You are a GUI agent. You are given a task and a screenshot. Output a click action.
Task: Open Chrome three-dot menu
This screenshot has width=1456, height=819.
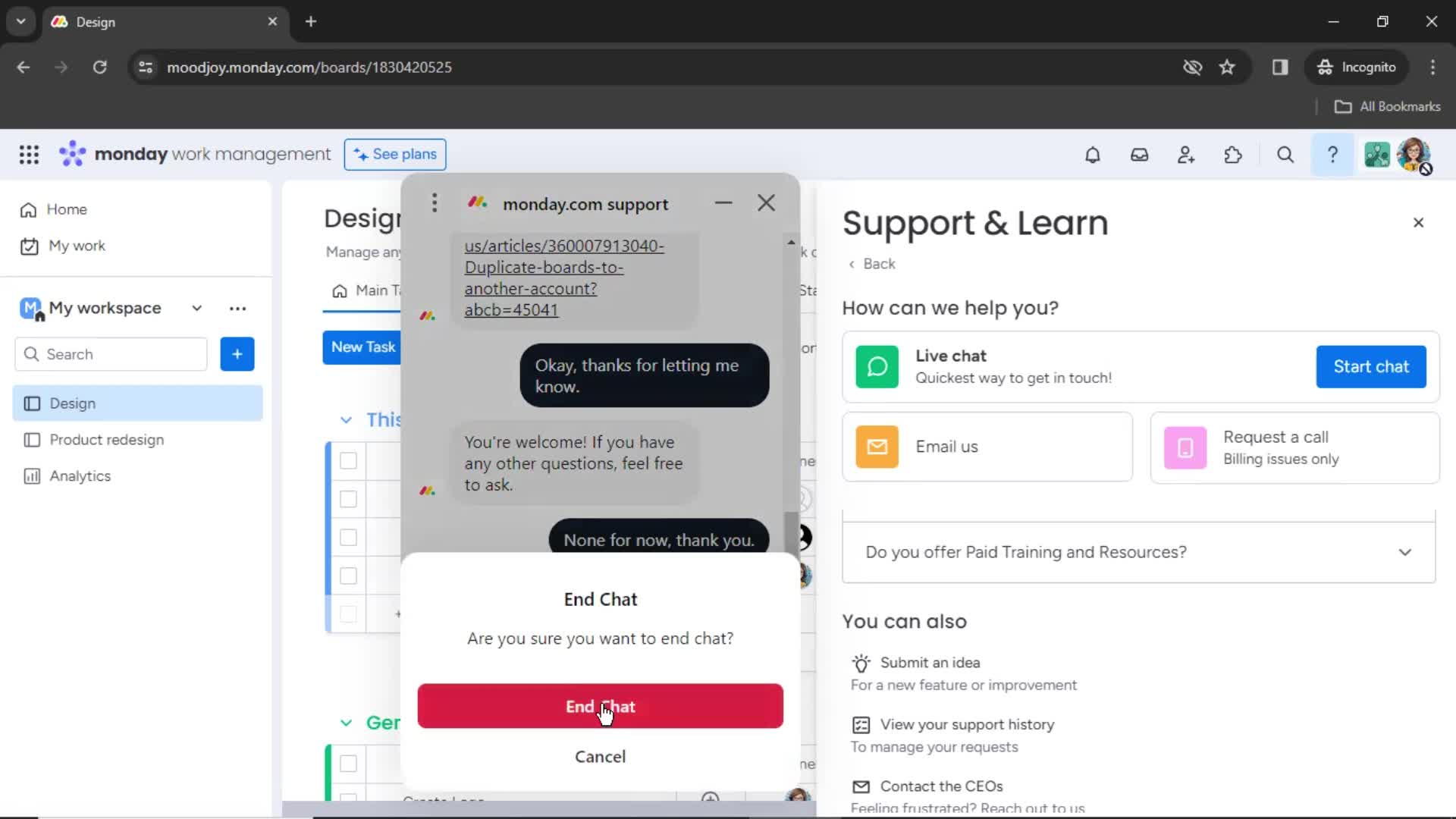point(1432,67)
